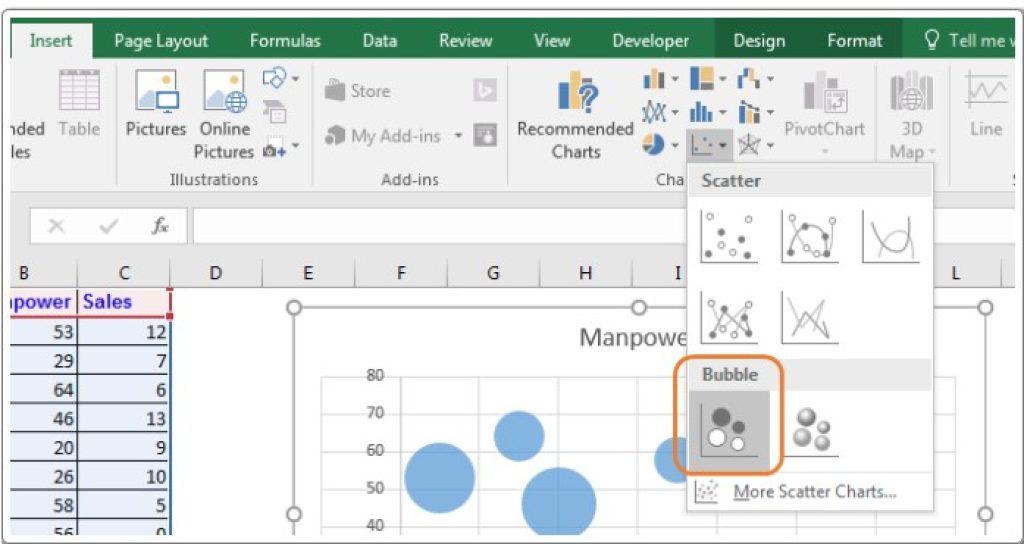Open the Review tab
1024x544 pixels.
(x=466, y=41)
